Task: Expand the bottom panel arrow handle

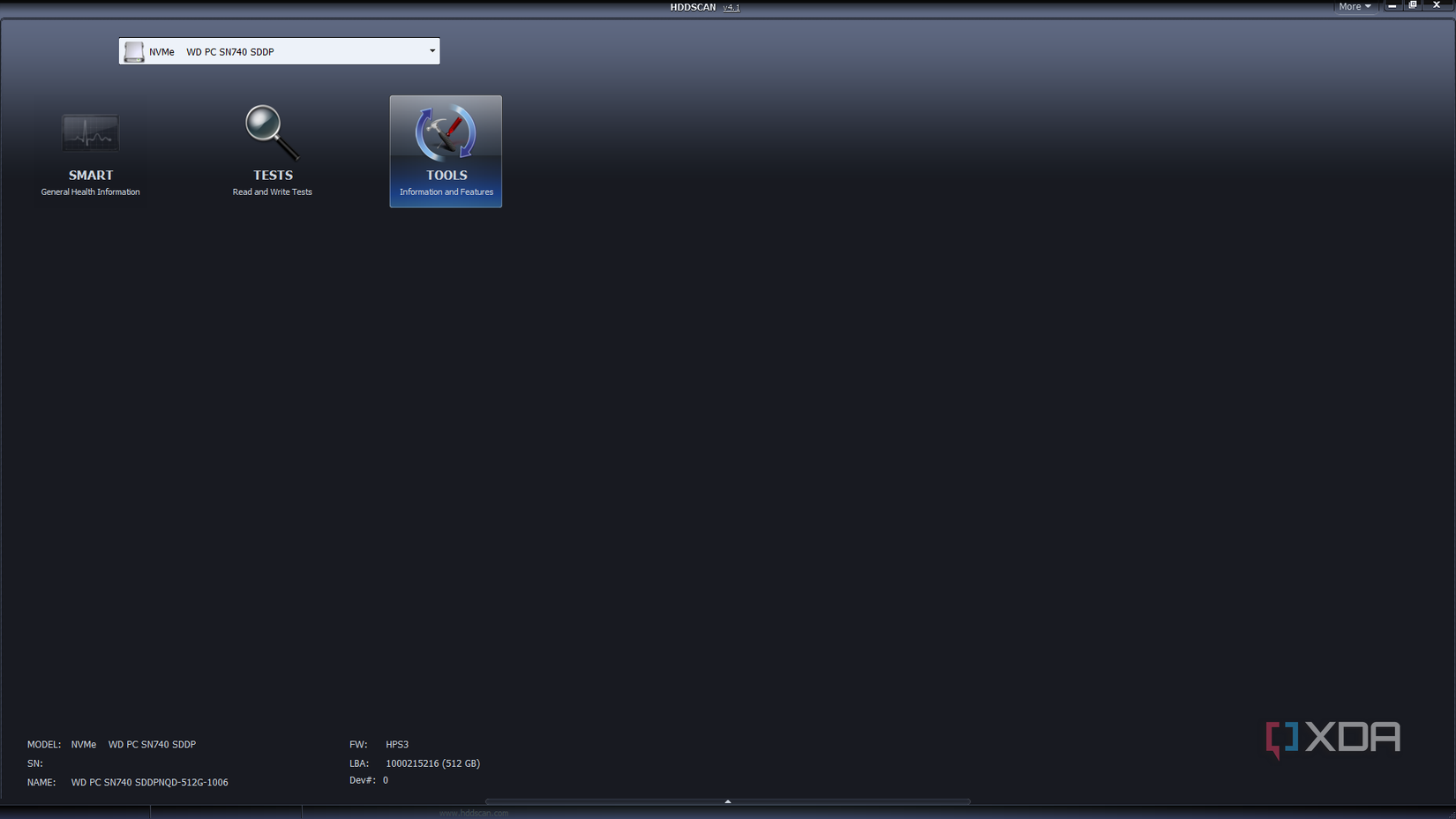Action: click(728, 801)
